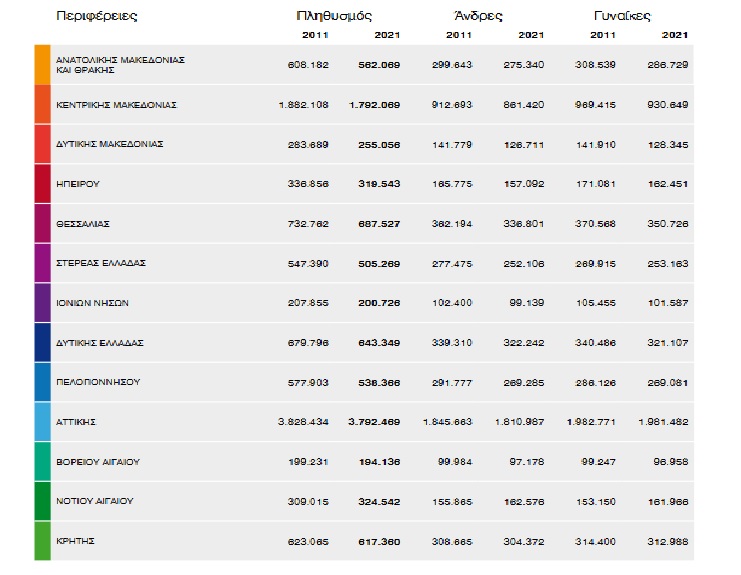Click the Γυναίκες column header
Viewport: 741px width, 575px height.
click(x=620, y=16)
